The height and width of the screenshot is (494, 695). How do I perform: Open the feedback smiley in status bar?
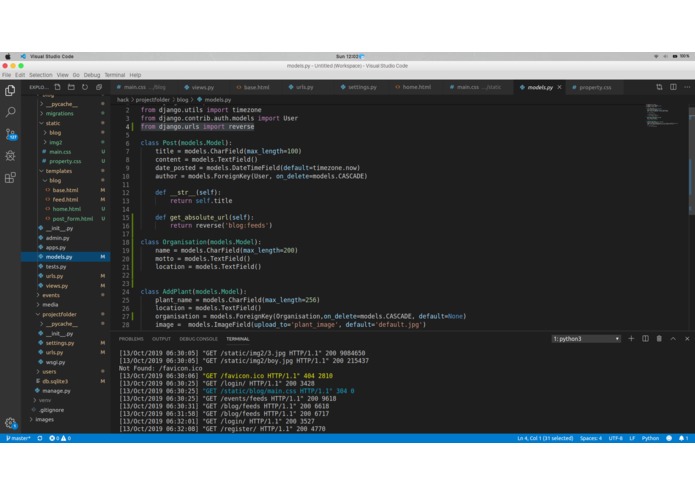click(x=669, y=438)
